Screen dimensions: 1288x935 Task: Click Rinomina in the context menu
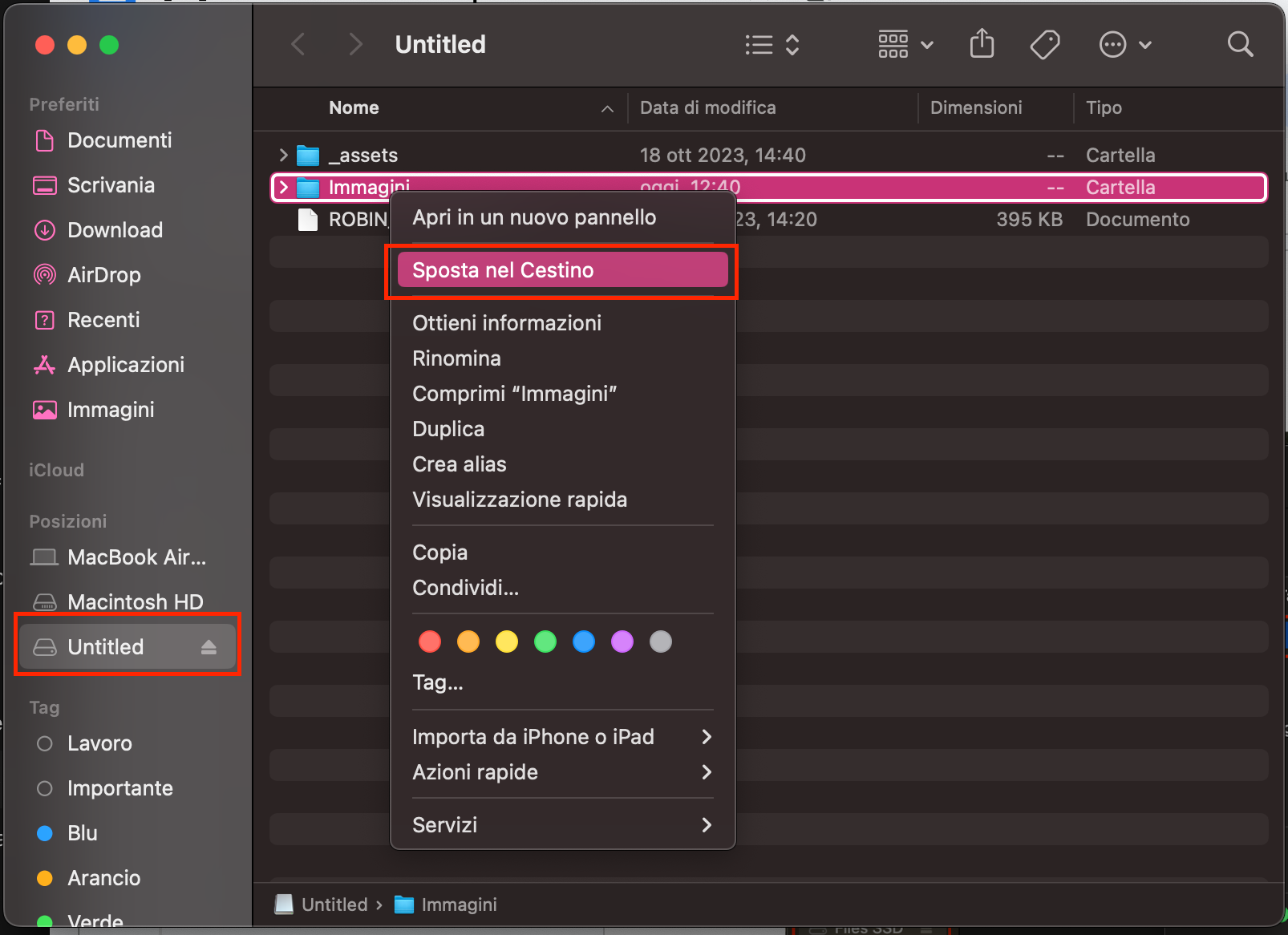456,358
